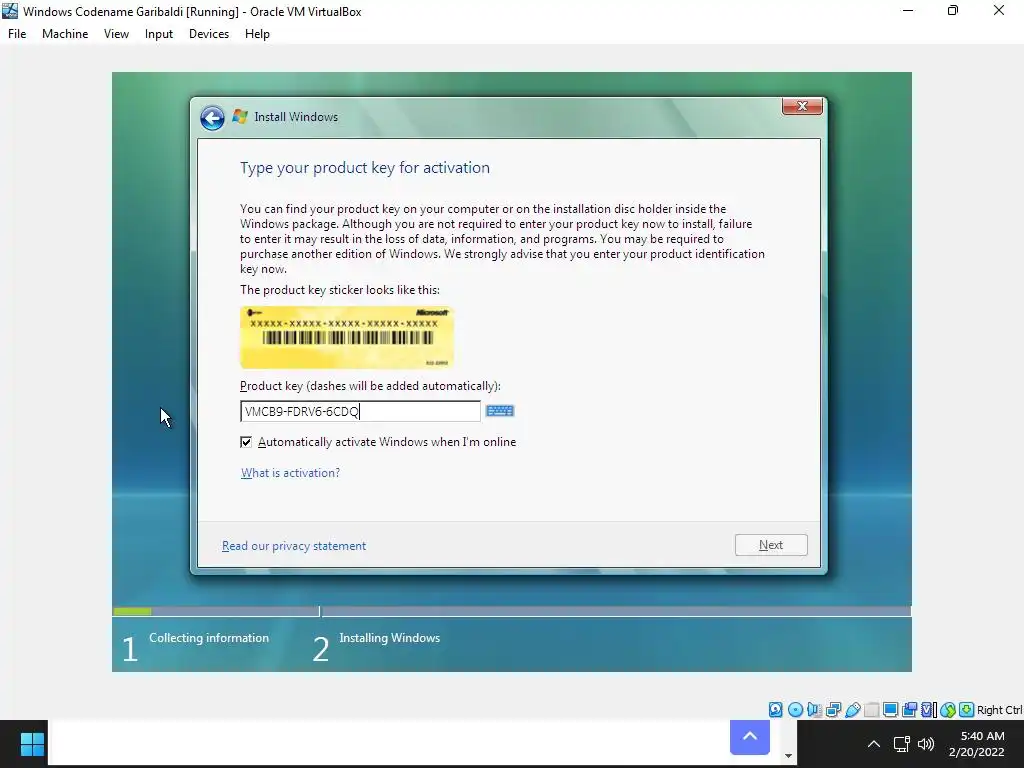1024x768 pixels.
Task: Click the CPU virtualization indicator in the status bar
Action: pos(929,709)
